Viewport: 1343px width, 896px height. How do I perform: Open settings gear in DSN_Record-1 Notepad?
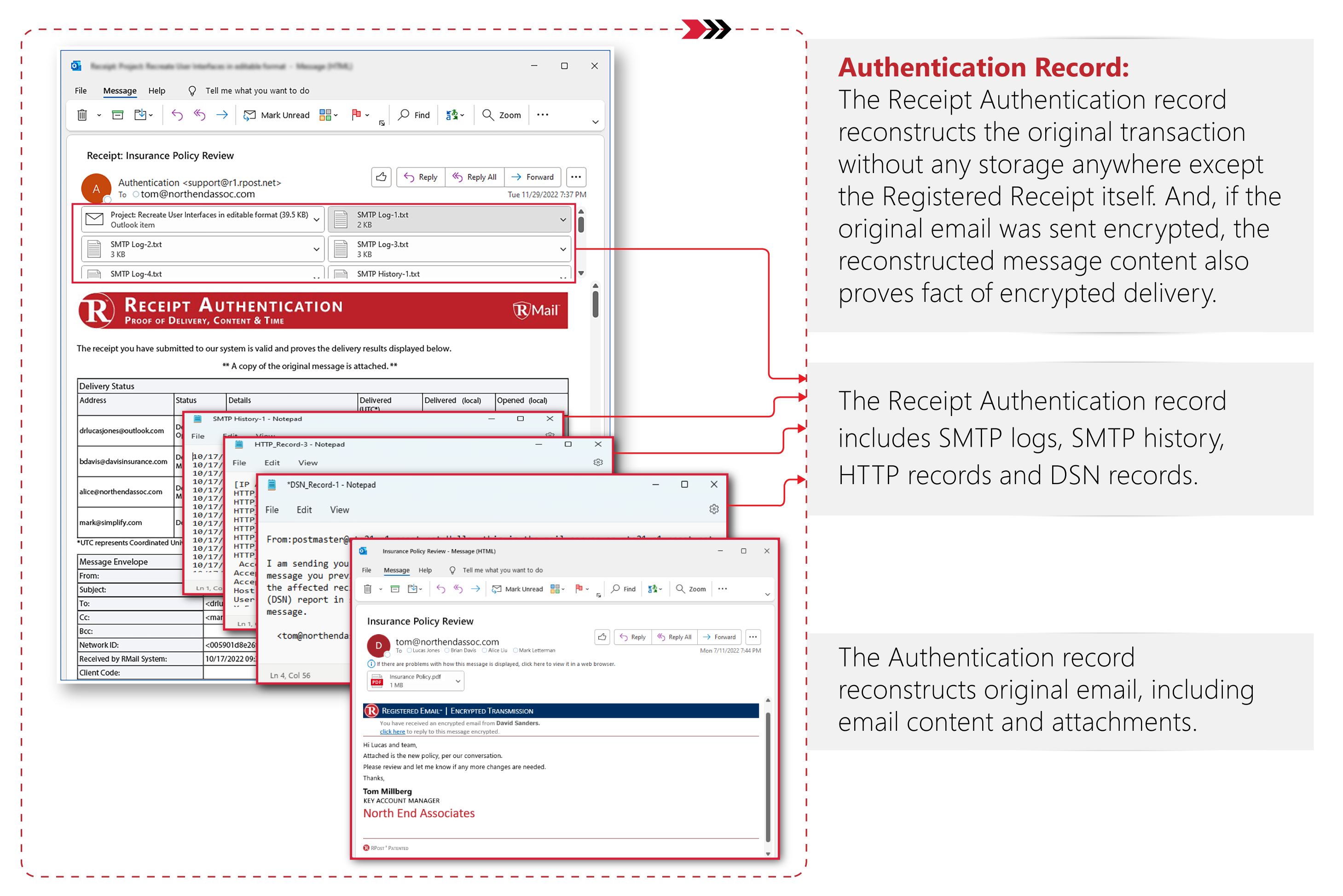point(714,509)
